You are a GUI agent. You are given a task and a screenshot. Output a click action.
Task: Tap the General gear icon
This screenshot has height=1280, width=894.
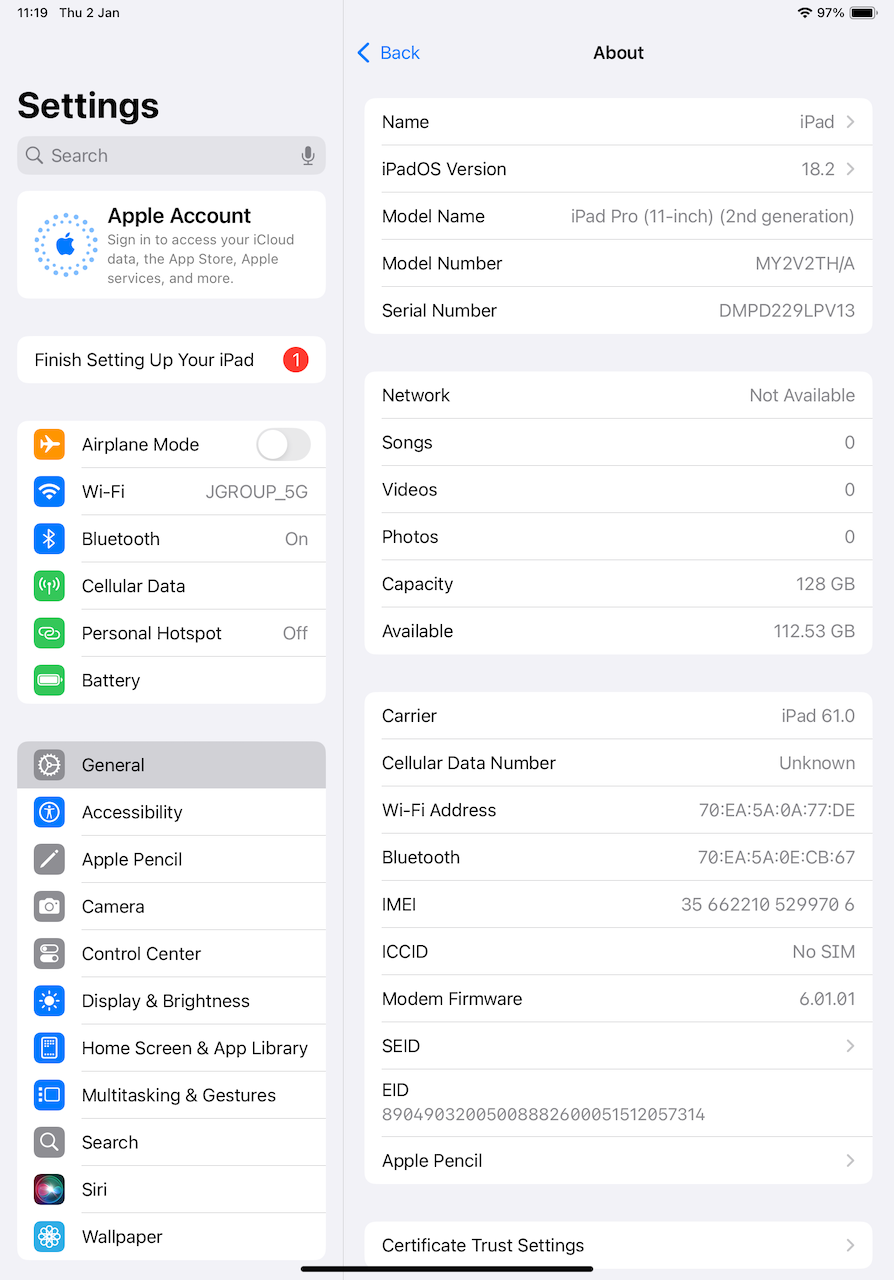tap(49, 765)
